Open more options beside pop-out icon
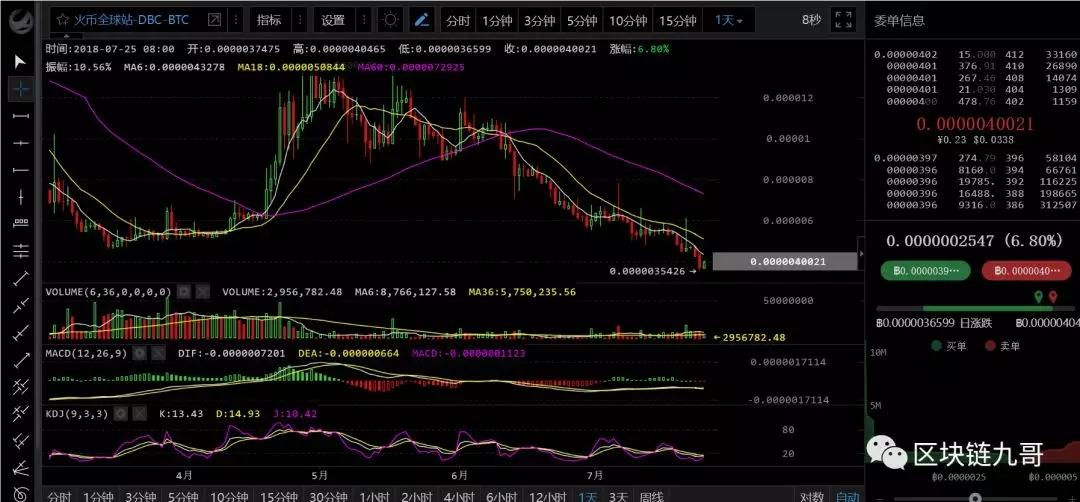1080x502 pixels. (x=236, y=20)
